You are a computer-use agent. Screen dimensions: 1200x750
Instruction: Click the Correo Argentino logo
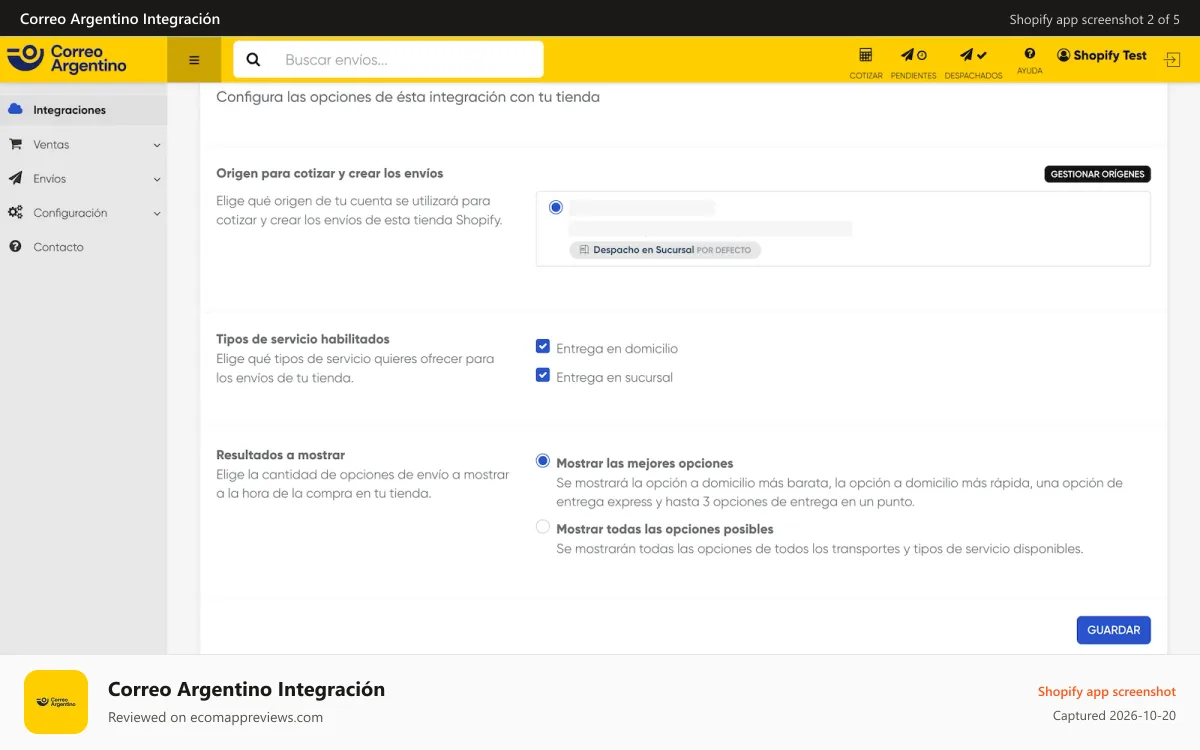67,59
